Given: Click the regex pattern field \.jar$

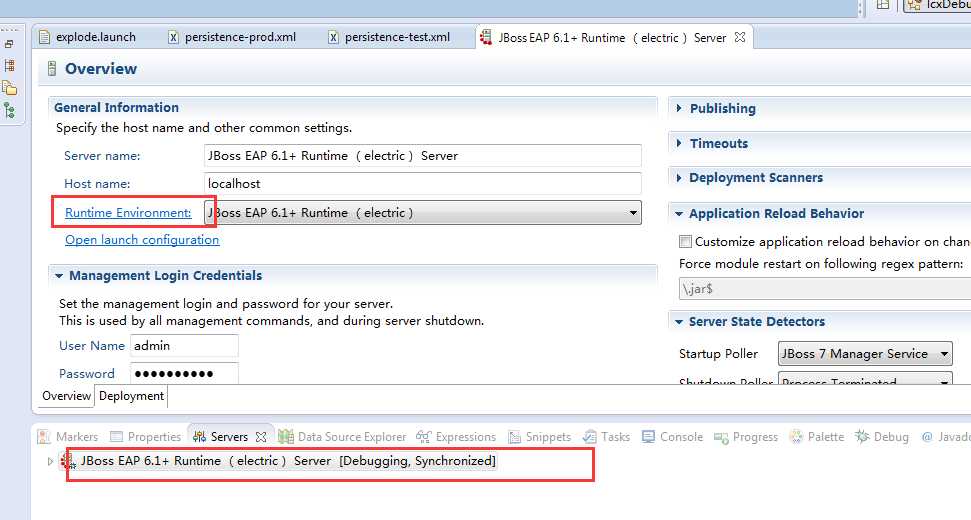Looking at the screenshot, I should [x=825, y=289].
